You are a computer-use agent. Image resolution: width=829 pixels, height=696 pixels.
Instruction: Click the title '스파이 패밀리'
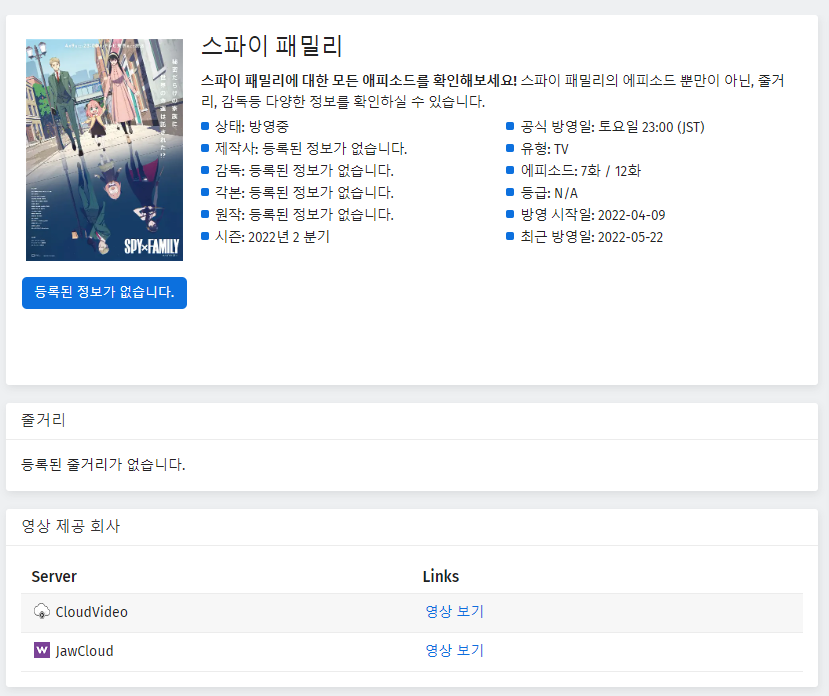pos(272,45)
